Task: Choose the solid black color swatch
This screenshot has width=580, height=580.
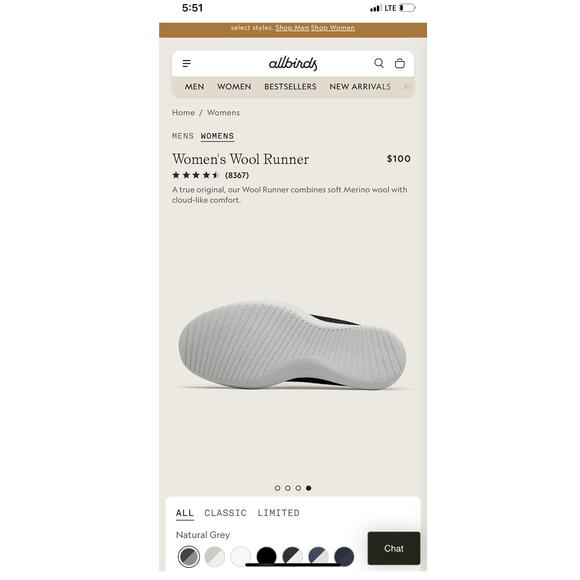Action: pyautogui.click(x=266, y=556)
